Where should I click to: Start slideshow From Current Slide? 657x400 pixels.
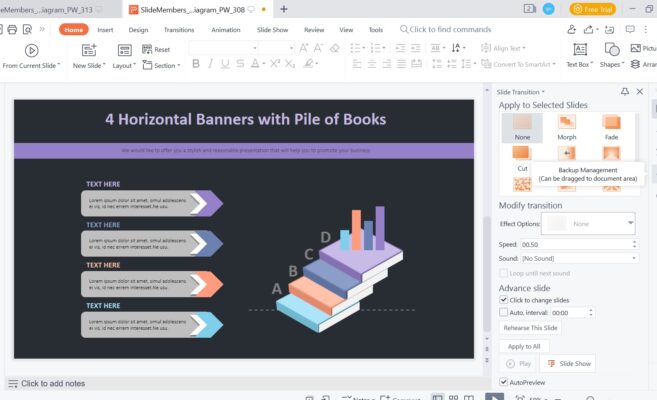coord(31,56)
